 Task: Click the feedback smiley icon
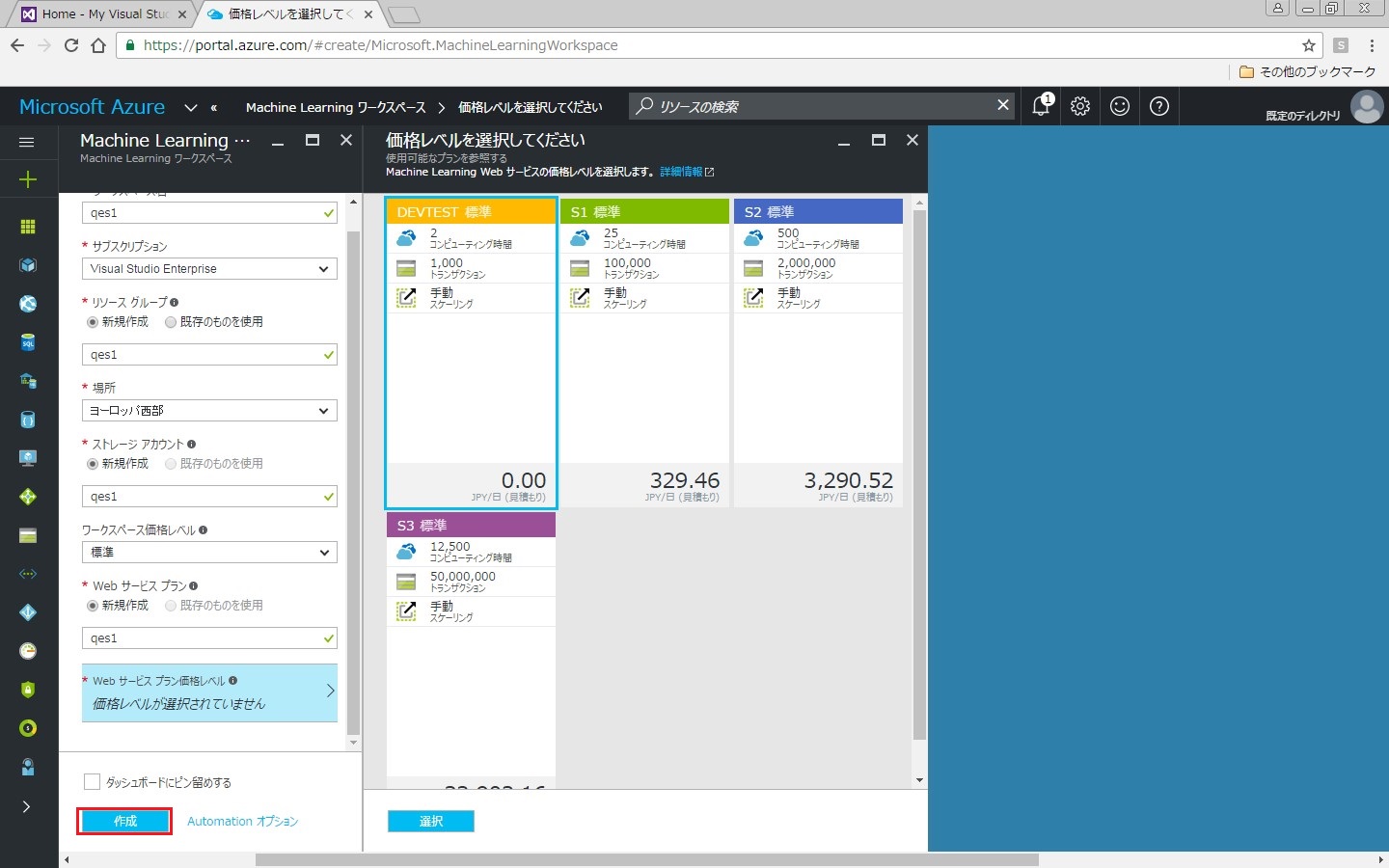point(1120,106)
